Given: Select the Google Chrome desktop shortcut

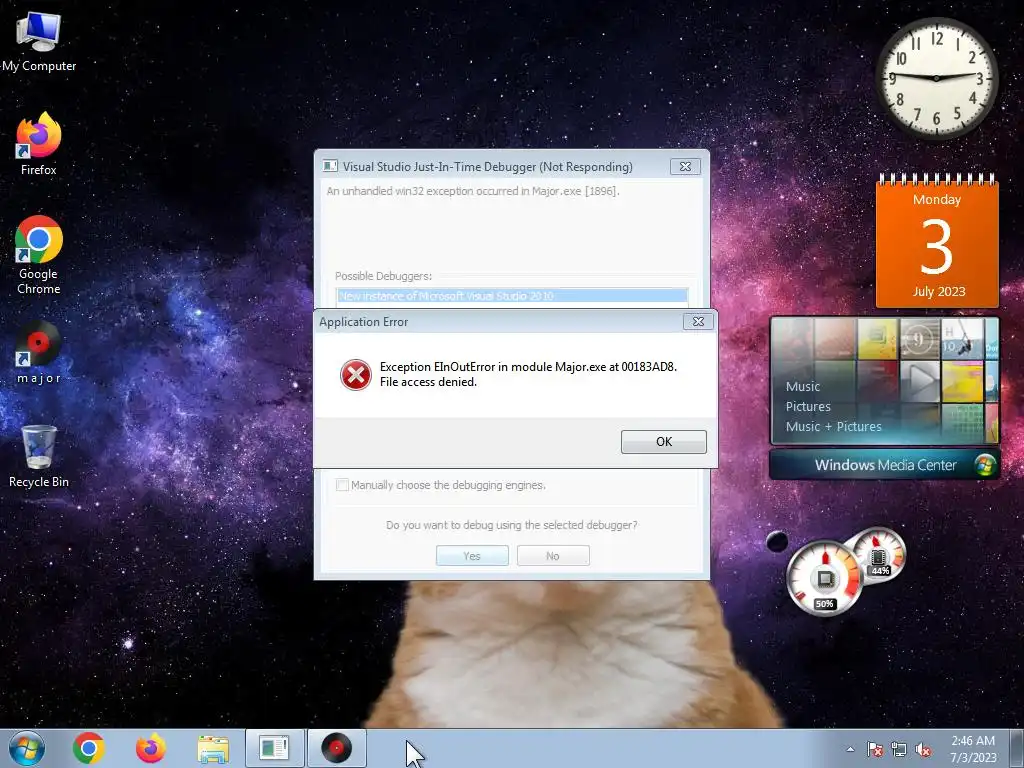Looking at the screenshot, I should point(39,255).
